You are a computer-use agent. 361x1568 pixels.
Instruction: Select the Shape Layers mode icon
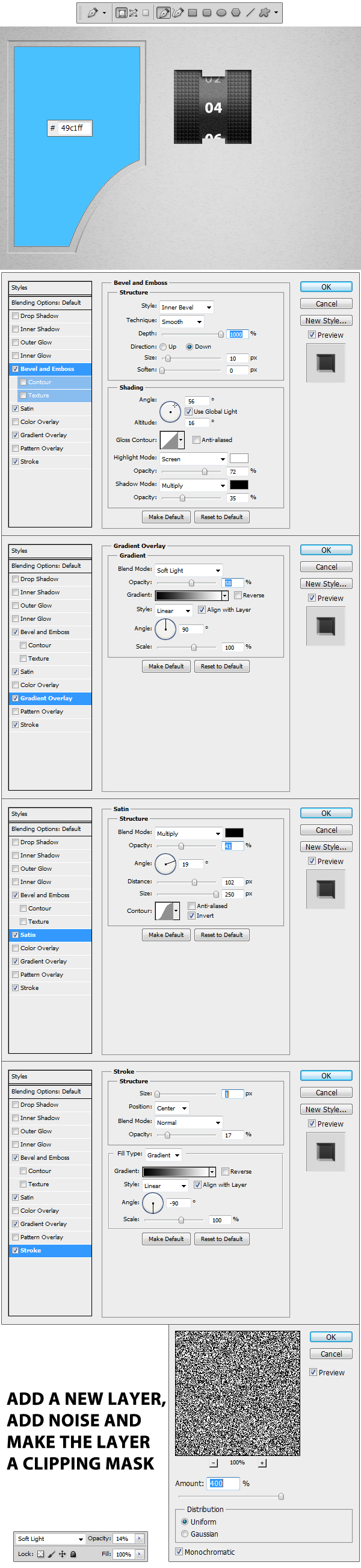(x=122, y=13)
